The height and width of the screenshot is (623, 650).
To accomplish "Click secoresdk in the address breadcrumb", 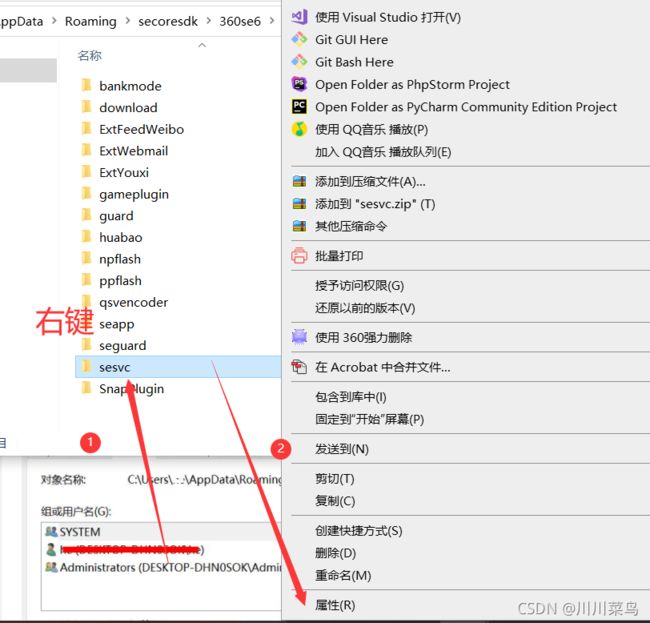I will pos(168,21).
